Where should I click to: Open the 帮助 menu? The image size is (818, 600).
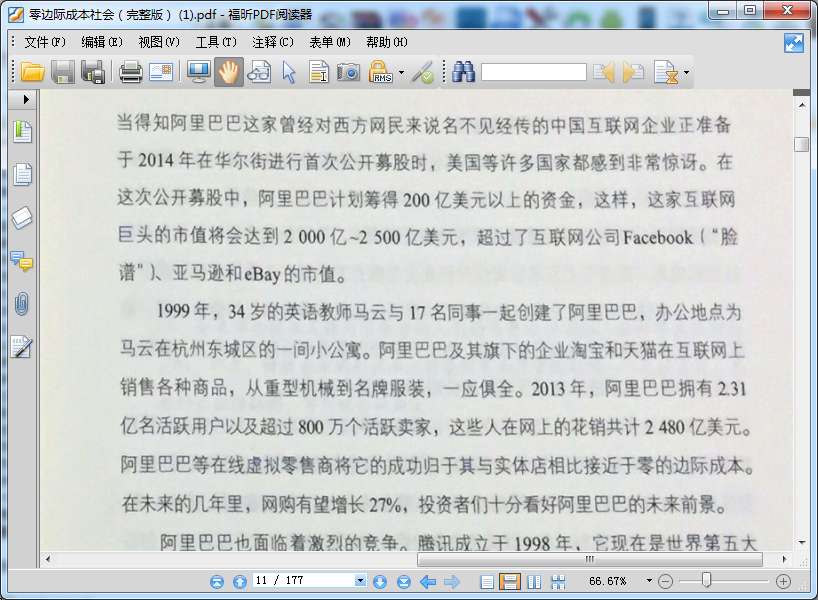coord(387,42)
